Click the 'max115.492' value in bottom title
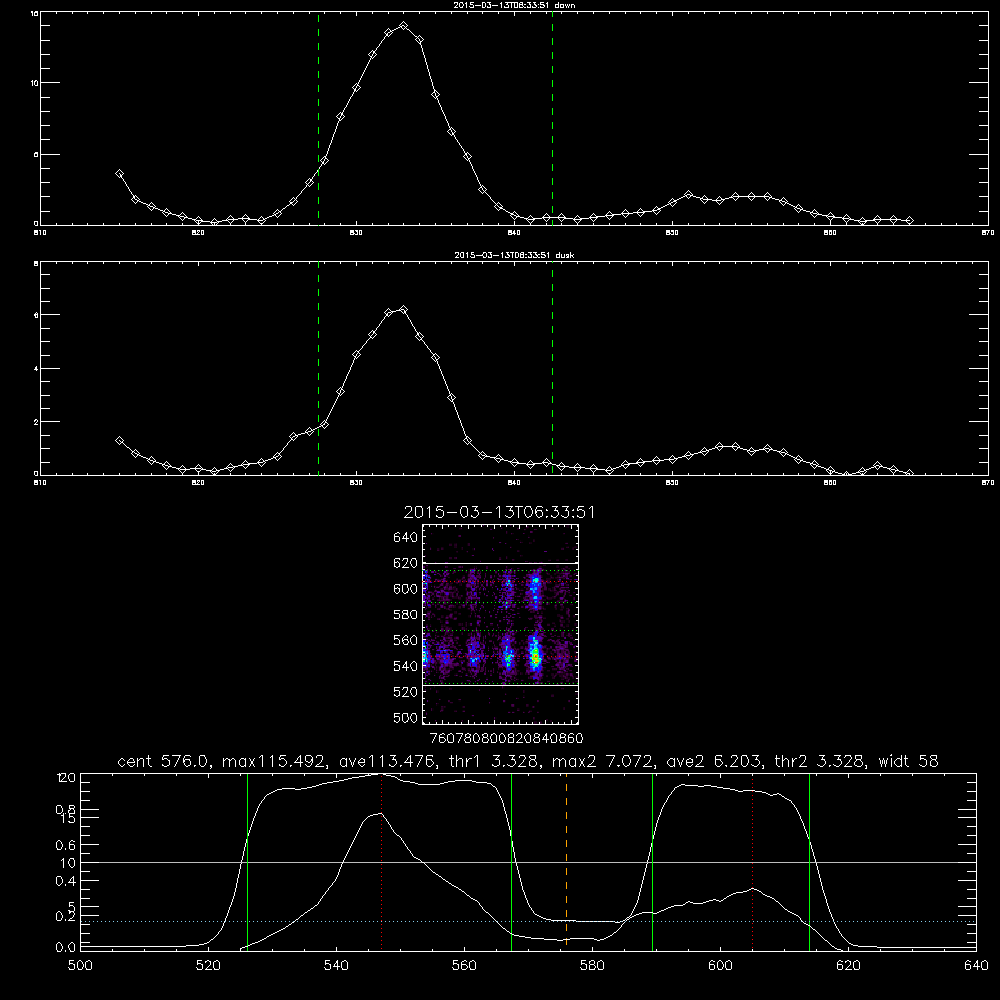Image resolution: width=1000 pixels, height=1000 pixels. click(x=277, y=761)
